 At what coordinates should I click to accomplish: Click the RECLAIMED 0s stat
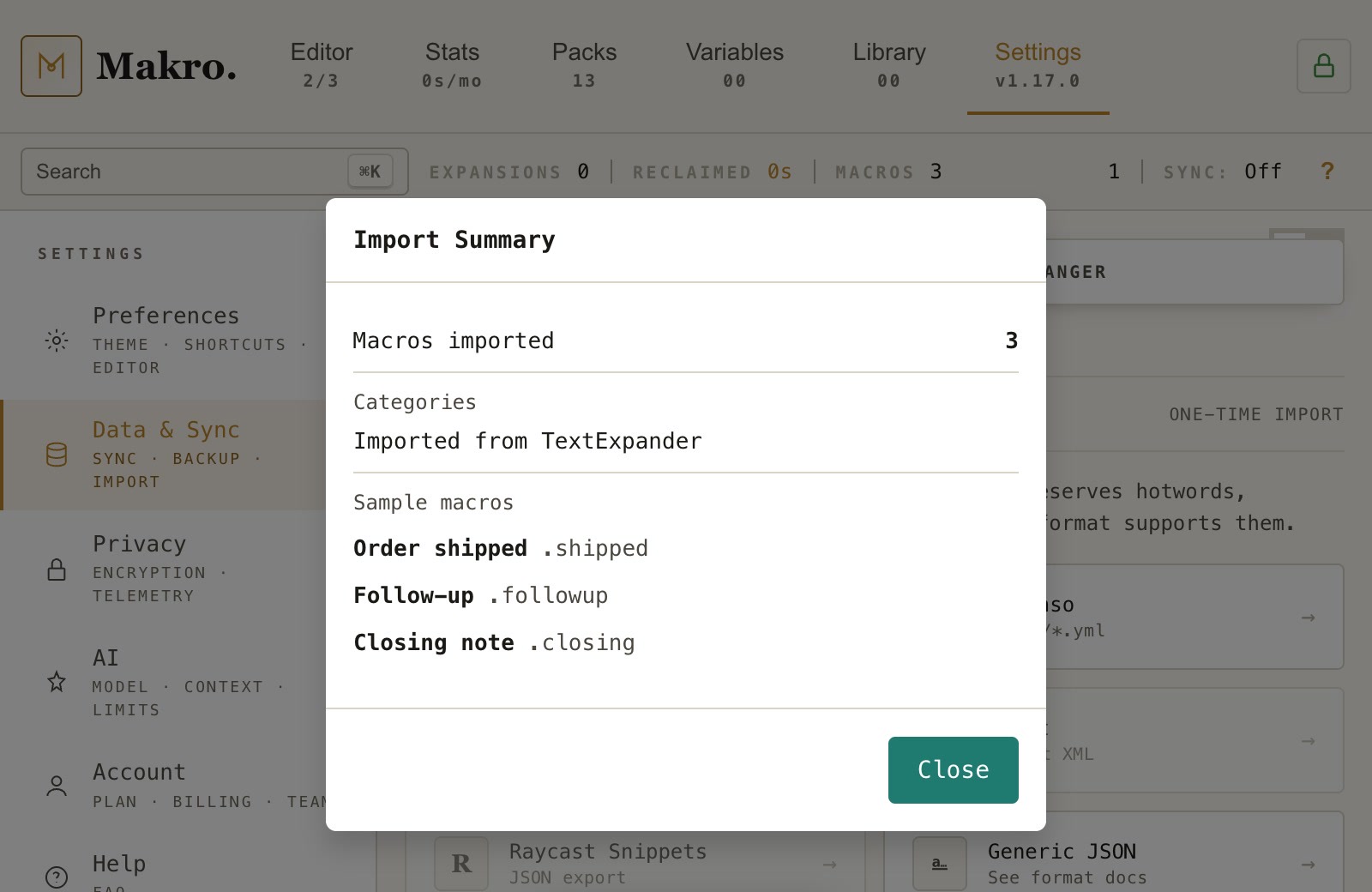coord(713,172)
